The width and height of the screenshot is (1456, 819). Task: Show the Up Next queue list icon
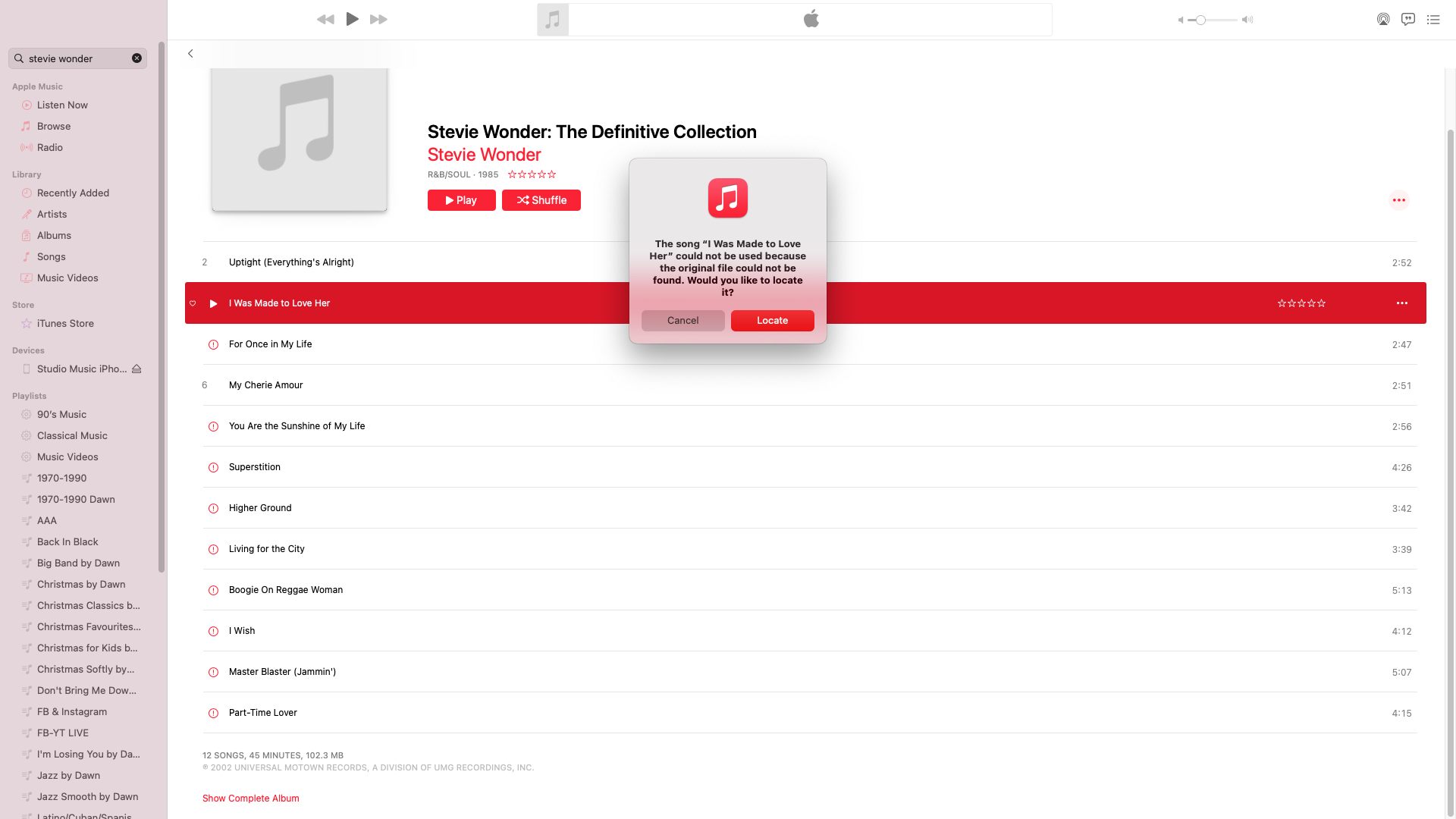[x=1433, y=20]
